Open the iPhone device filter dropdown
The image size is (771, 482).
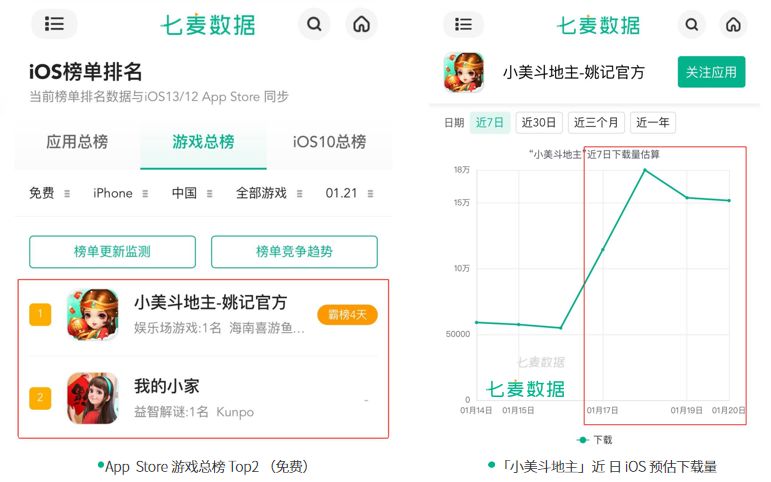120,193
